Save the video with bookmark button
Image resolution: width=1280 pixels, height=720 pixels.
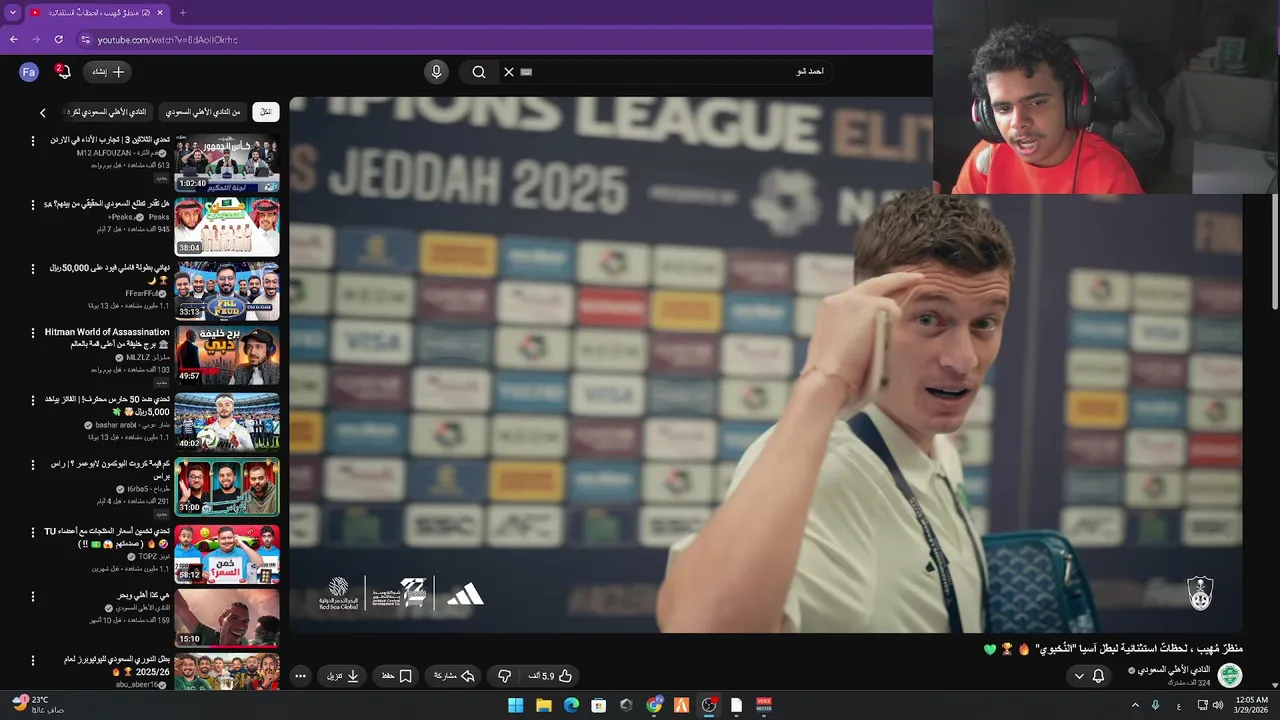[397, 676]
